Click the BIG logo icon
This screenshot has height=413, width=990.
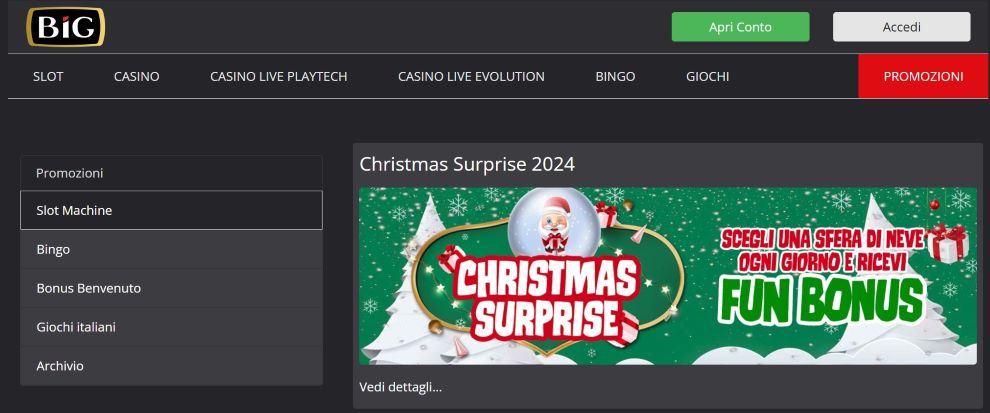(66, 27)
